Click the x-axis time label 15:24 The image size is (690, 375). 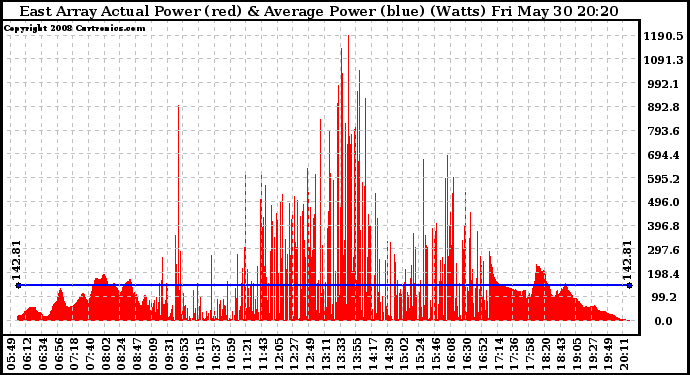click(420, 354)
